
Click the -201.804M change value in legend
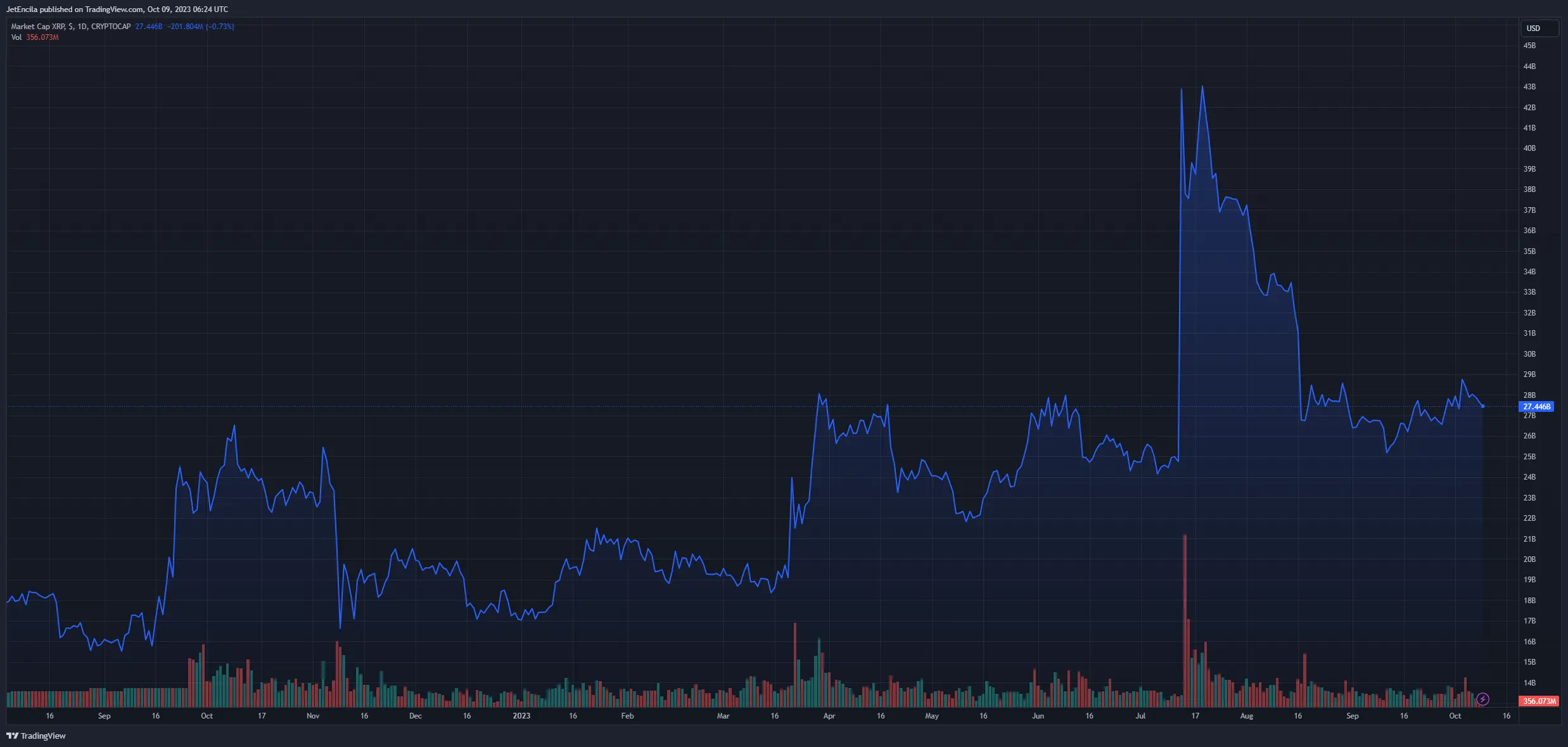pos(185,27)
